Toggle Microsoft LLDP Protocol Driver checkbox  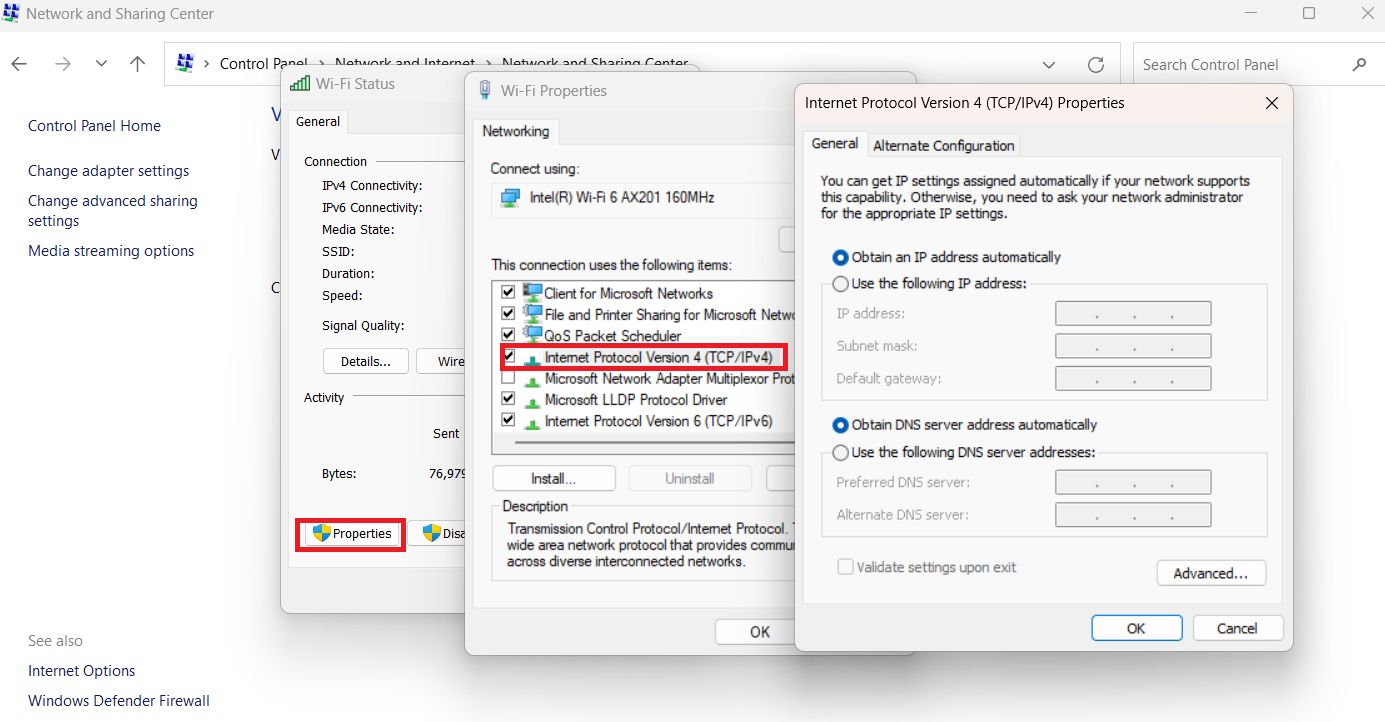(x=508, y=399)
